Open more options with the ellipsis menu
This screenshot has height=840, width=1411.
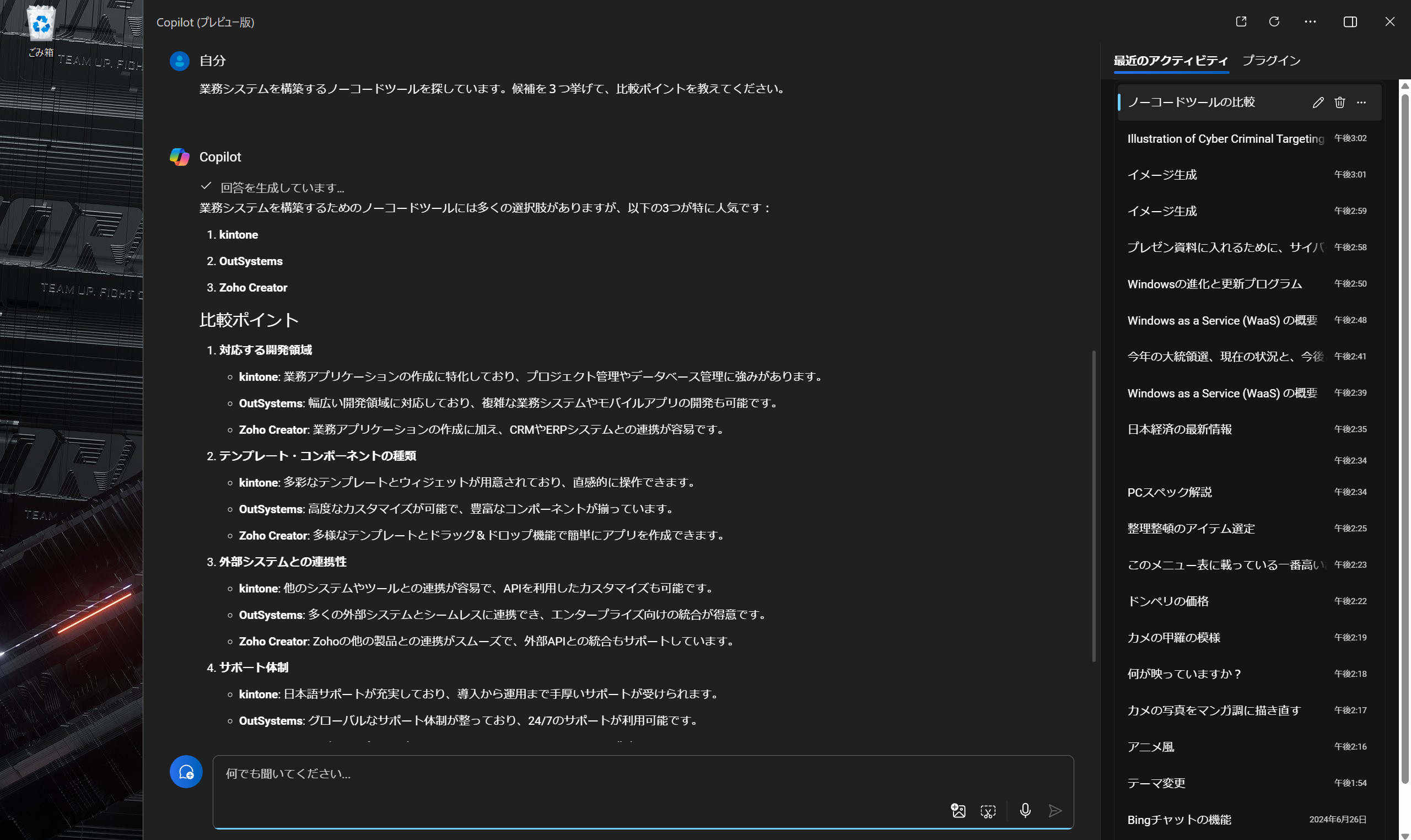click(x=1310, y=21)
